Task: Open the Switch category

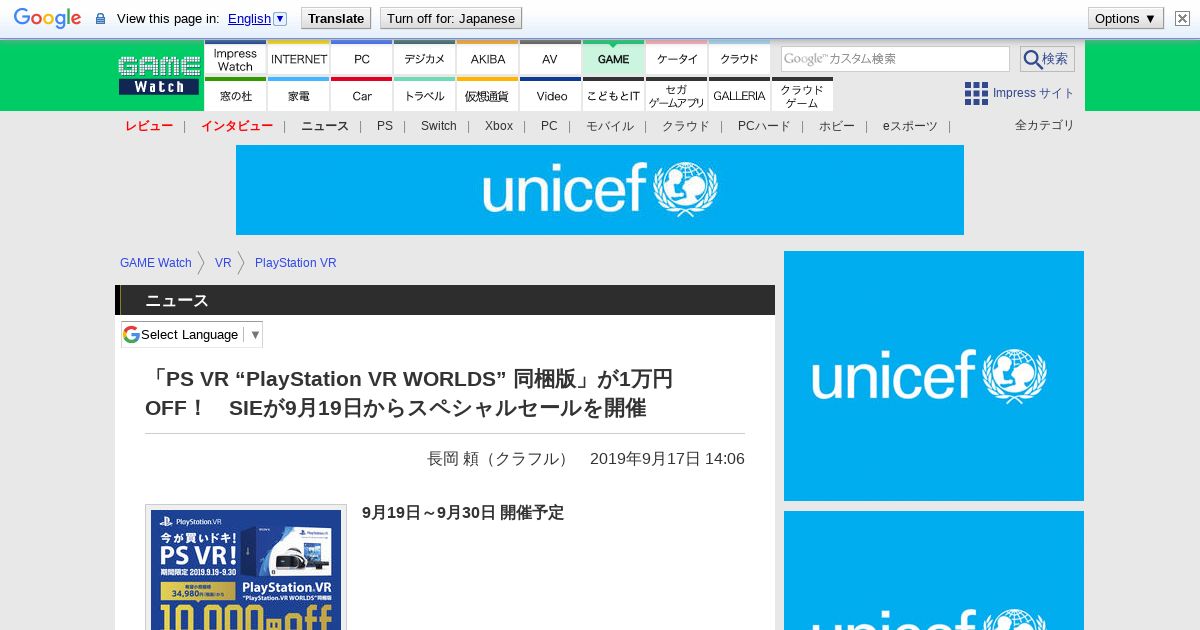Action: 438,126
